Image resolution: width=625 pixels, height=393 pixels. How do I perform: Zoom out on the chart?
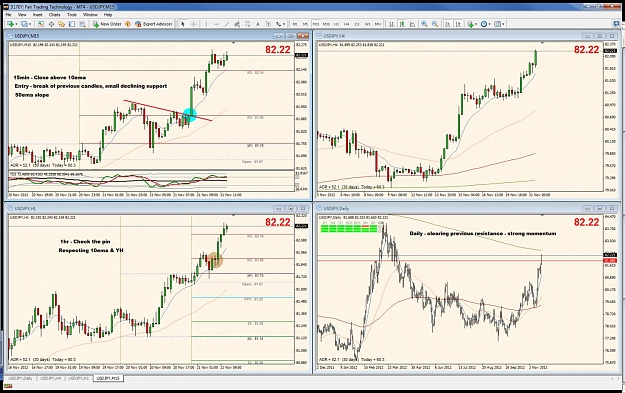[435, 24]
